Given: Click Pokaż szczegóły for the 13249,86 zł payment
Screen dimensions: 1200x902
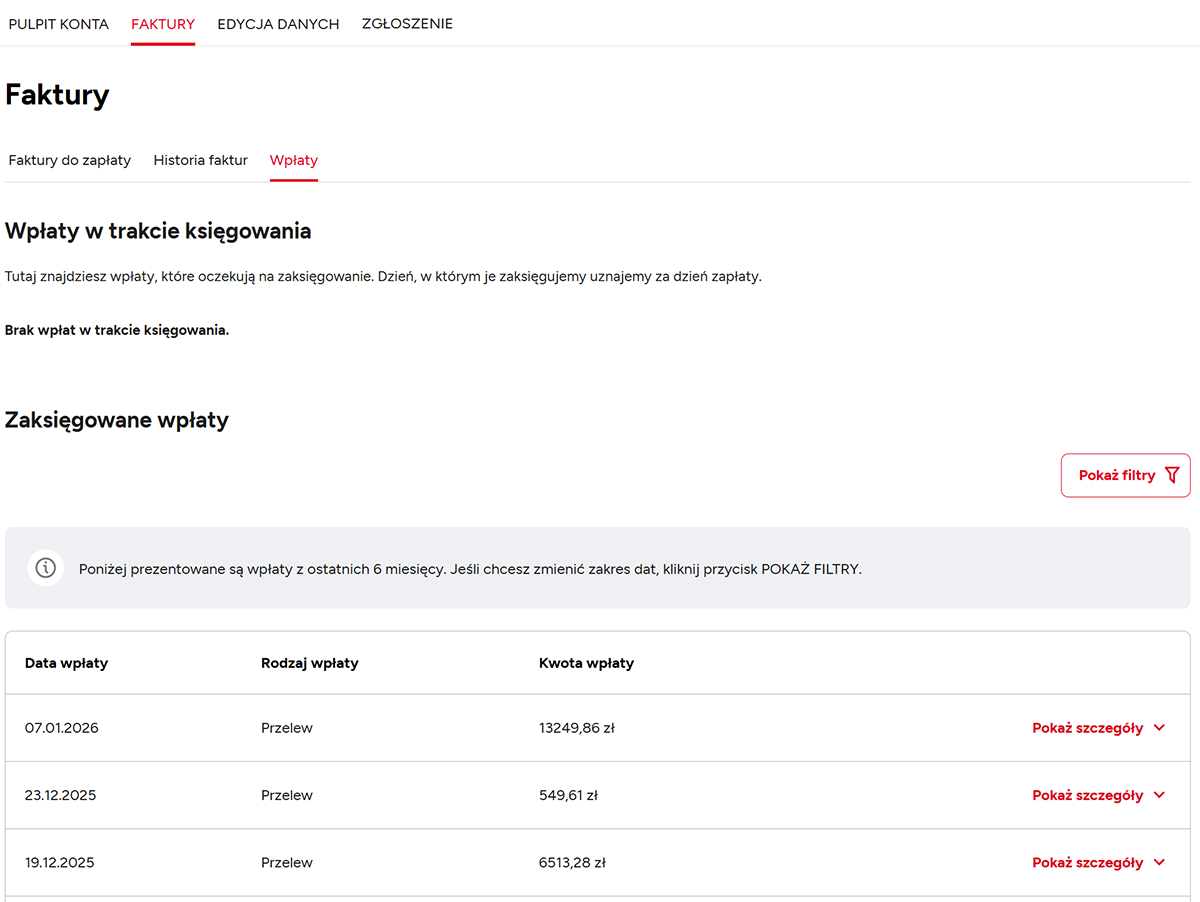Looking at the screenshot, I should (1087, 728).
